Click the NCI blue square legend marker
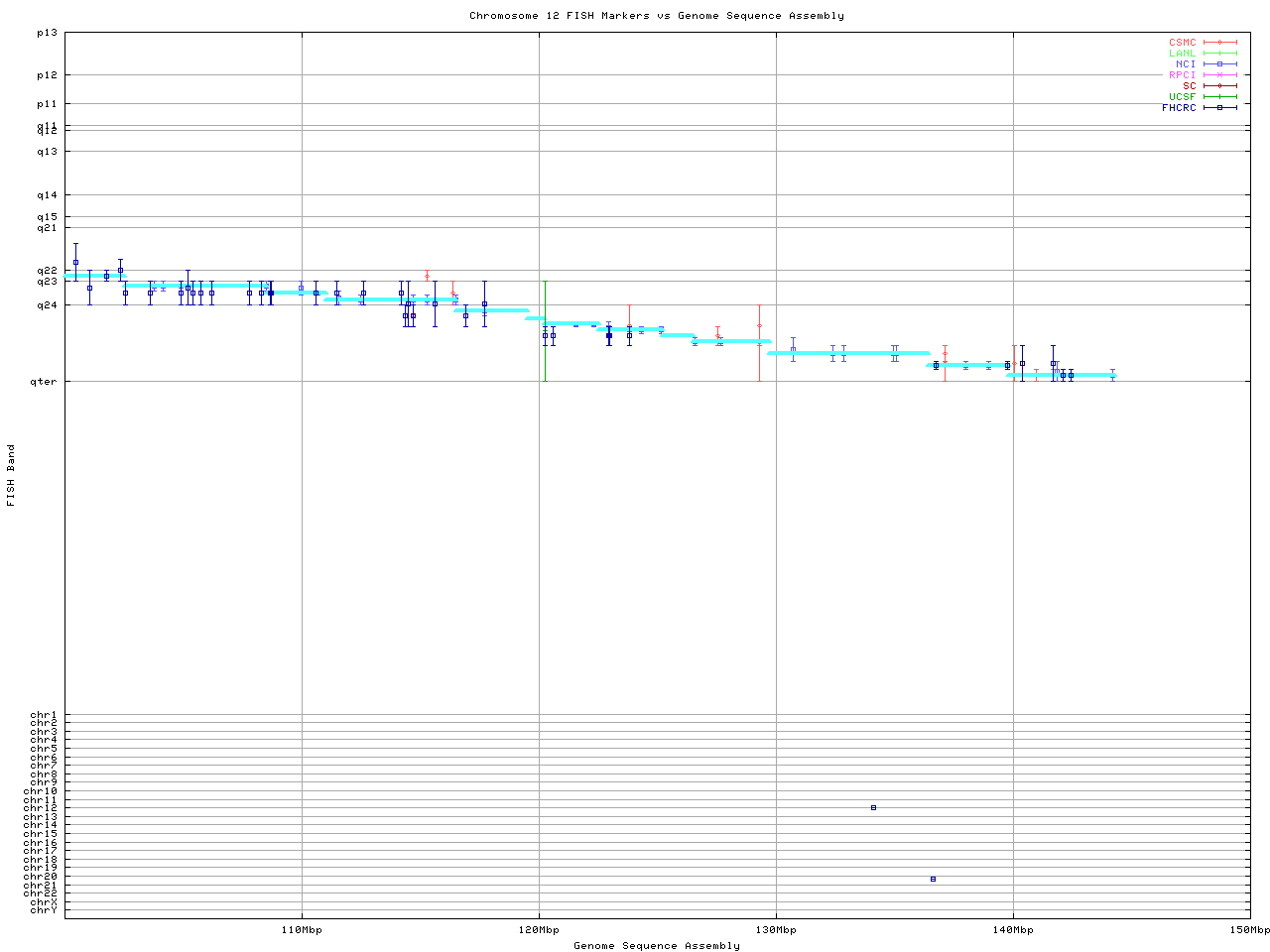 pos(1219,64)
